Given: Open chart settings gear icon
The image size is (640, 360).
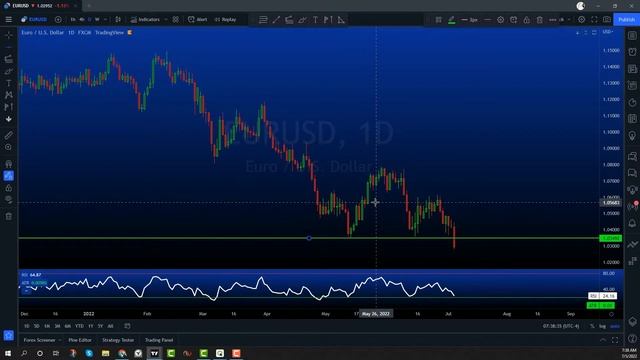Looking at the screenshot, I should [582, 19].
